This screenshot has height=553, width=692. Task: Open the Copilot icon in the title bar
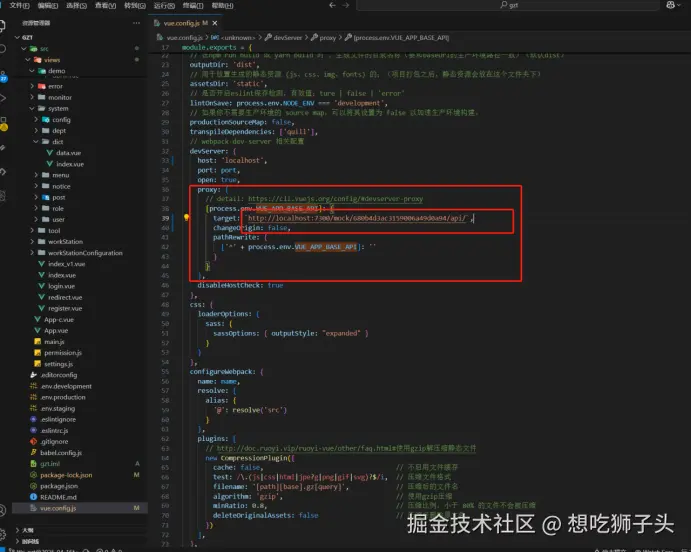(670, 5)
